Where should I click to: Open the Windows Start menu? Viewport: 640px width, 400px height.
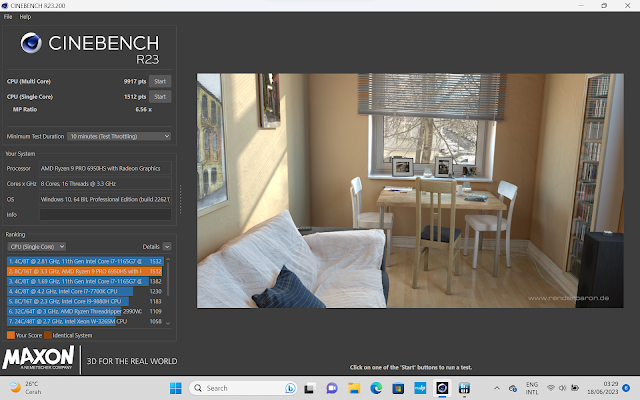coord(176,388)
